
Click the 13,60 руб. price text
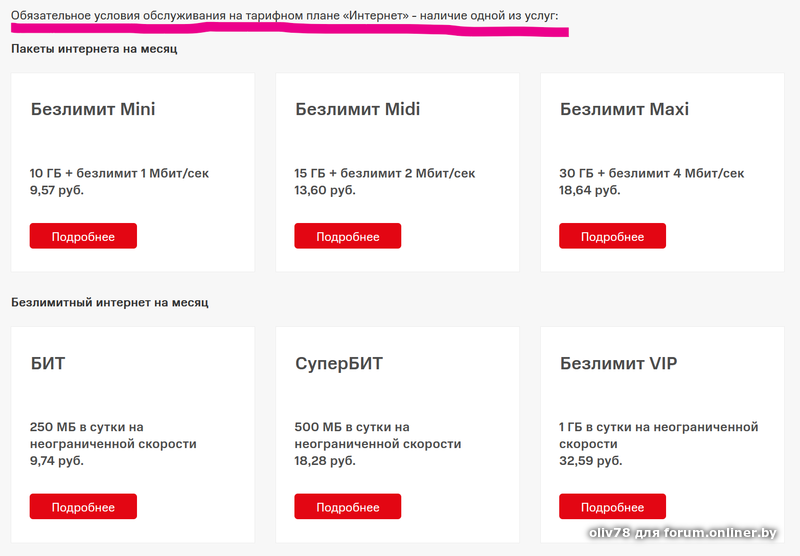pyautogui.click(x=325, y=190)
